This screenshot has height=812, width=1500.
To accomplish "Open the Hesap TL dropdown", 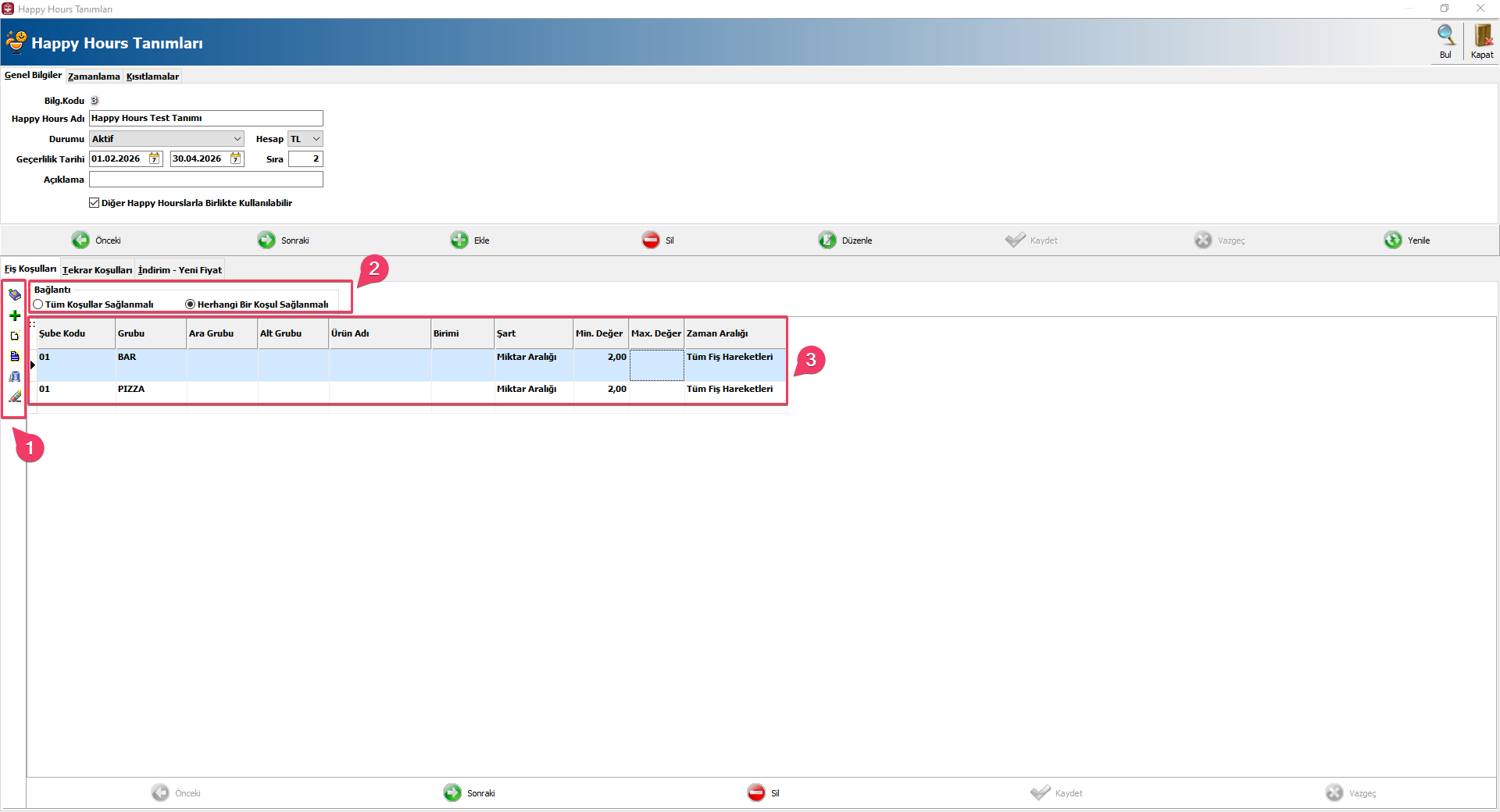I will [x=316, y=139].
